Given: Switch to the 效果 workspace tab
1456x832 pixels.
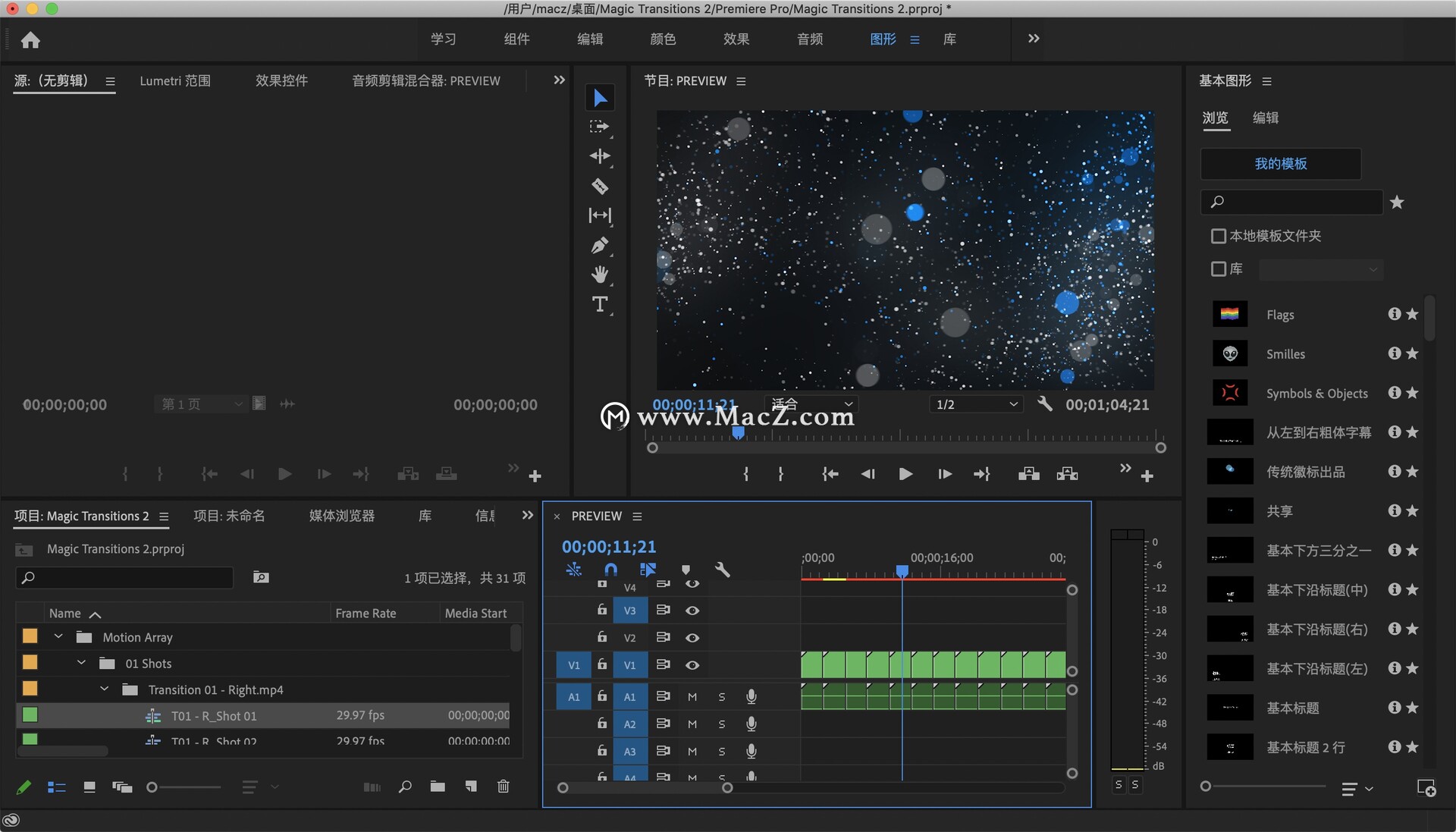Looking at the screenshot, I should click(736, 39).
